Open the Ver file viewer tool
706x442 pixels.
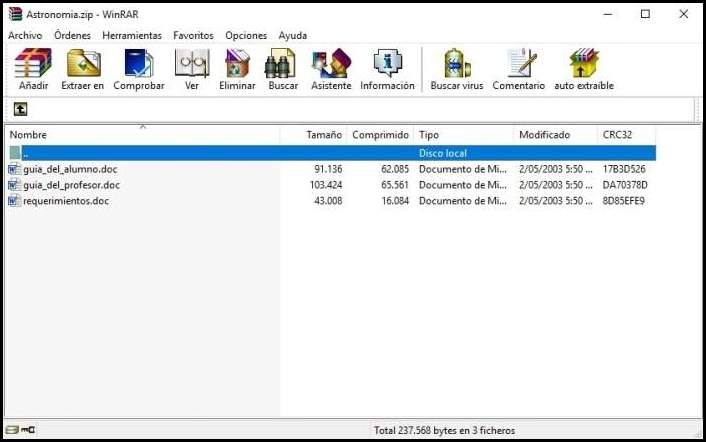pos(192,69)
